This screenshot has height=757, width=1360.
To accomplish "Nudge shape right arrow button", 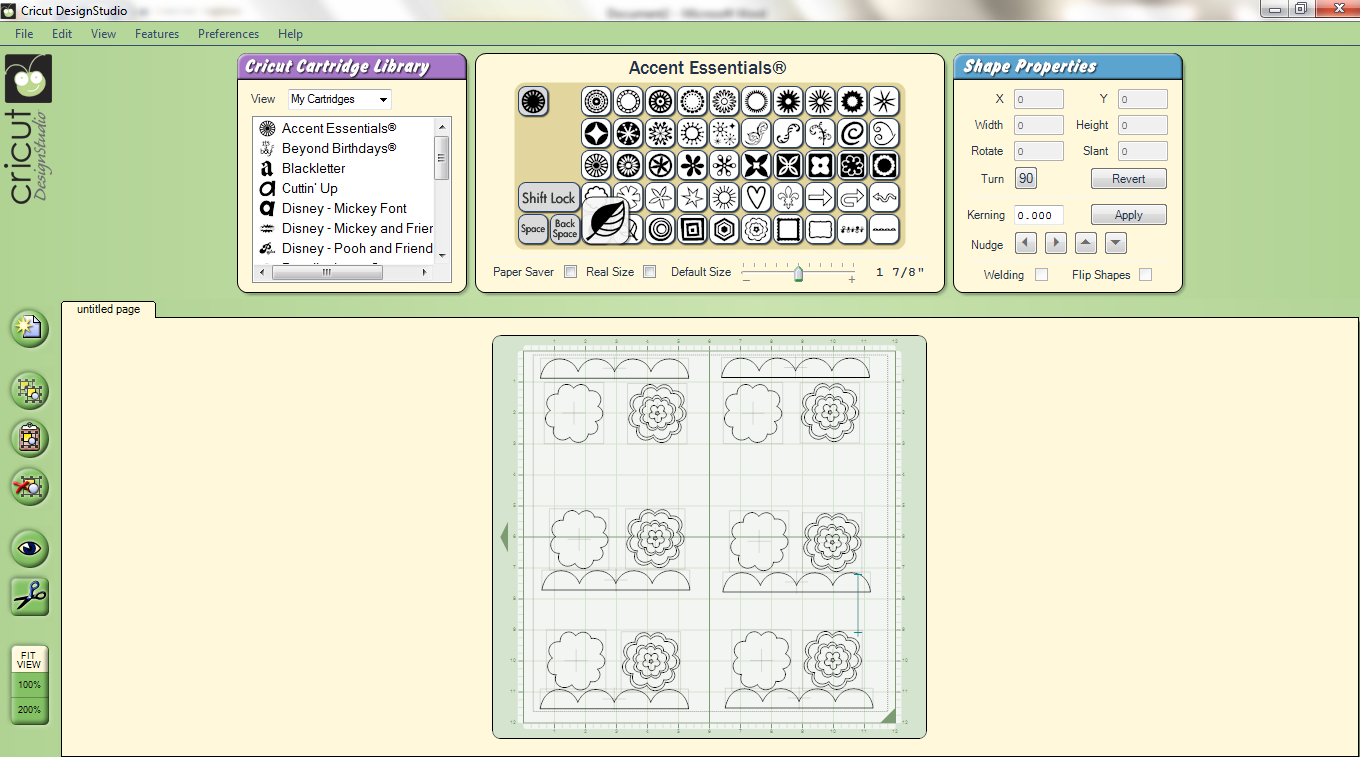I will tap(1056, 242).
